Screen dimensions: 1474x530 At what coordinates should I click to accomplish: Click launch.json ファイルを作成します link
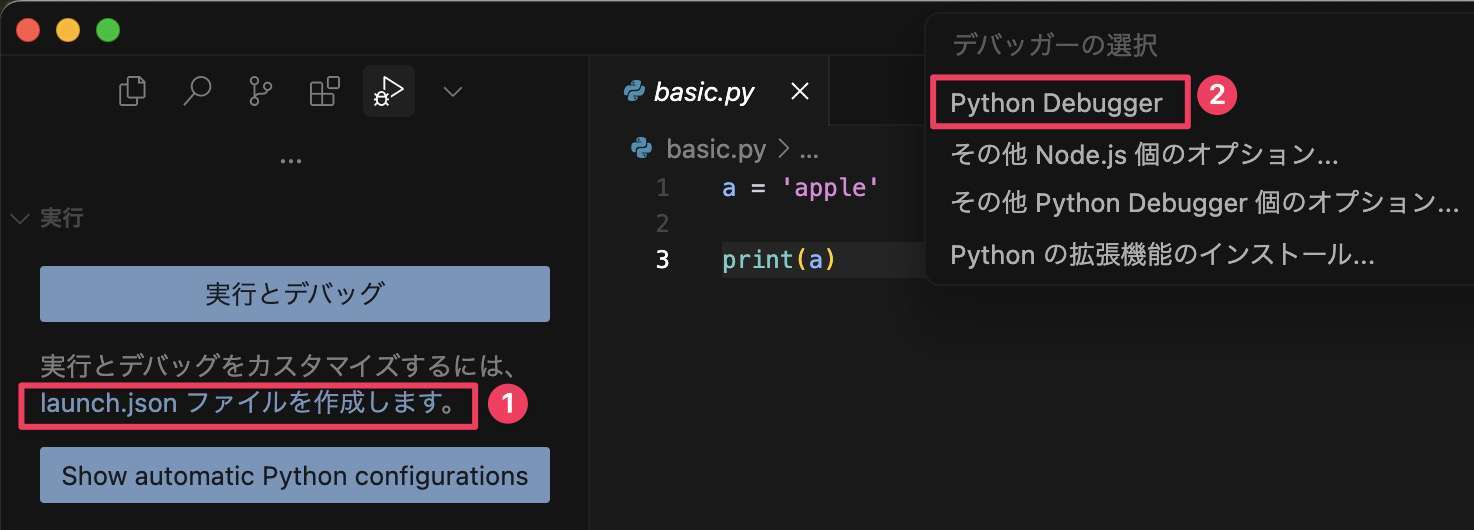[x=247, y=404]
